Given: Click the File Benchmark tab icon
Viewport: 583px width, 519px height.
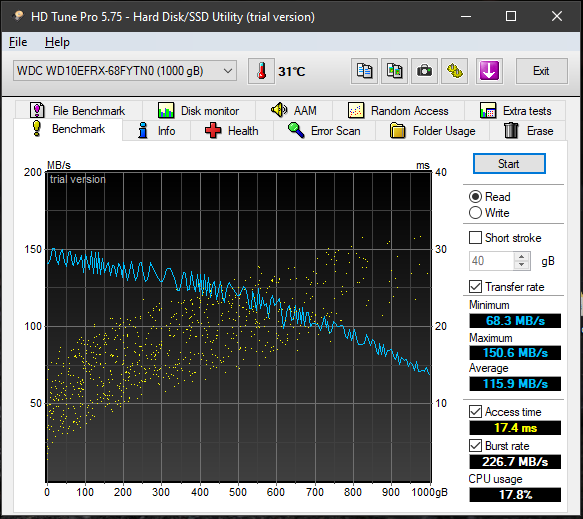Looking at the screenshot, I should [x=37, y=110].
